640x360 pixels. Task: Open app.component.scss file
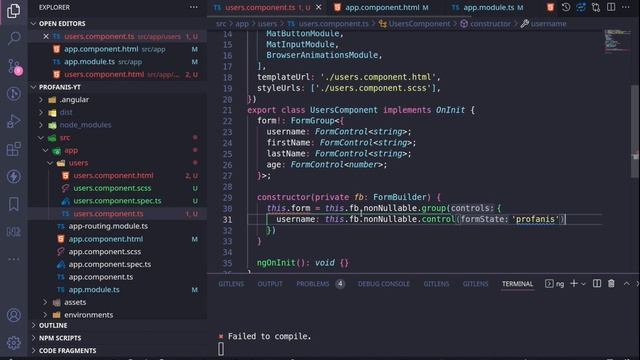point(104,251)
